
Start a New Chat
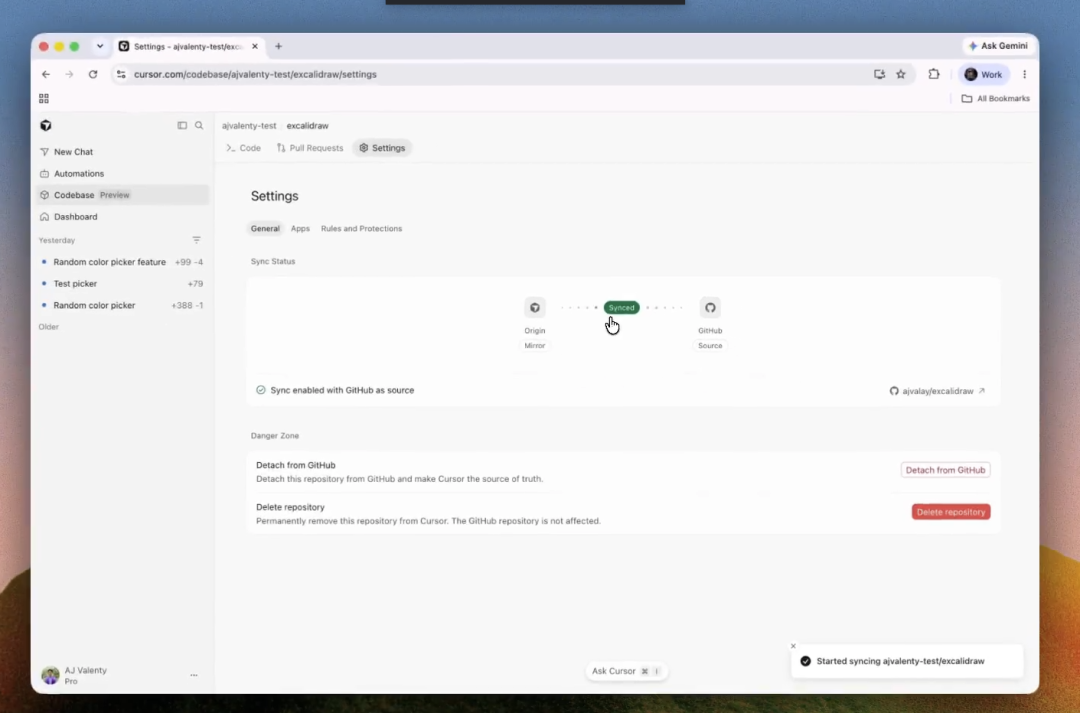pos(123,152)
